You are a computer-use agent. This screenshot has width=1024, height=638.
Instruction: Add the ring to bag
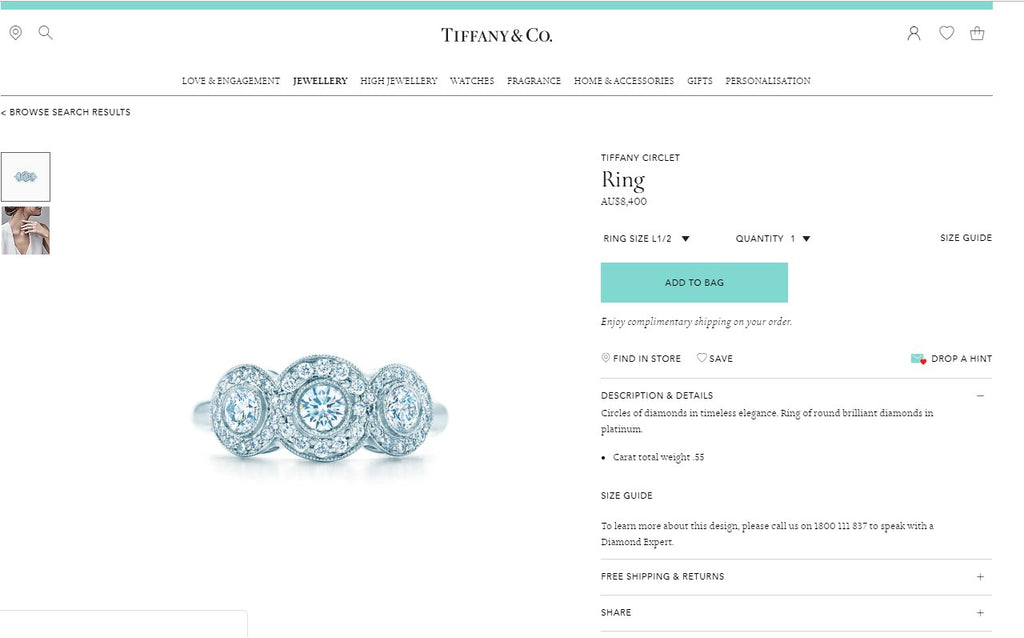pos(694,283)
